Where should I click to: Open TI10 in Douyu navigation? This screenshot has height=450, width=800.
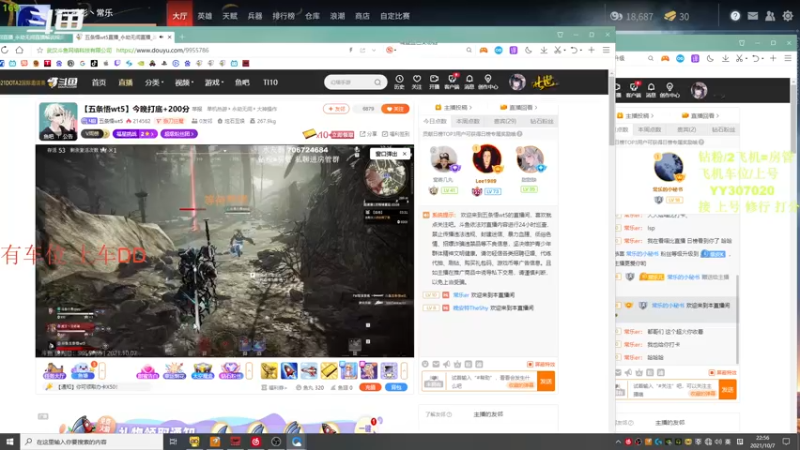coord(270,82)
